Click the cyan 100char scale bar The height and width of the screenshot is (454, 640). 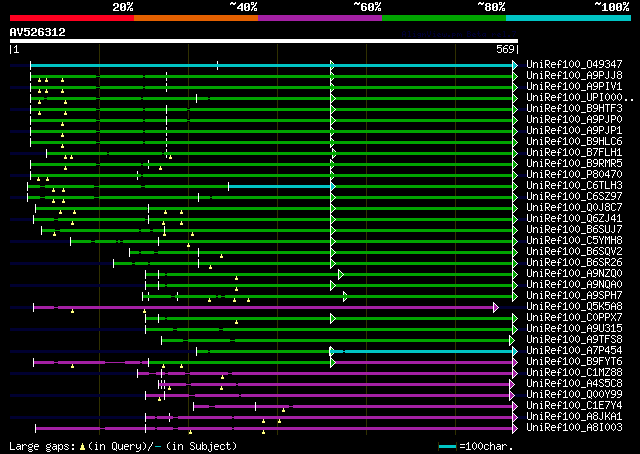tap(447, 447)
